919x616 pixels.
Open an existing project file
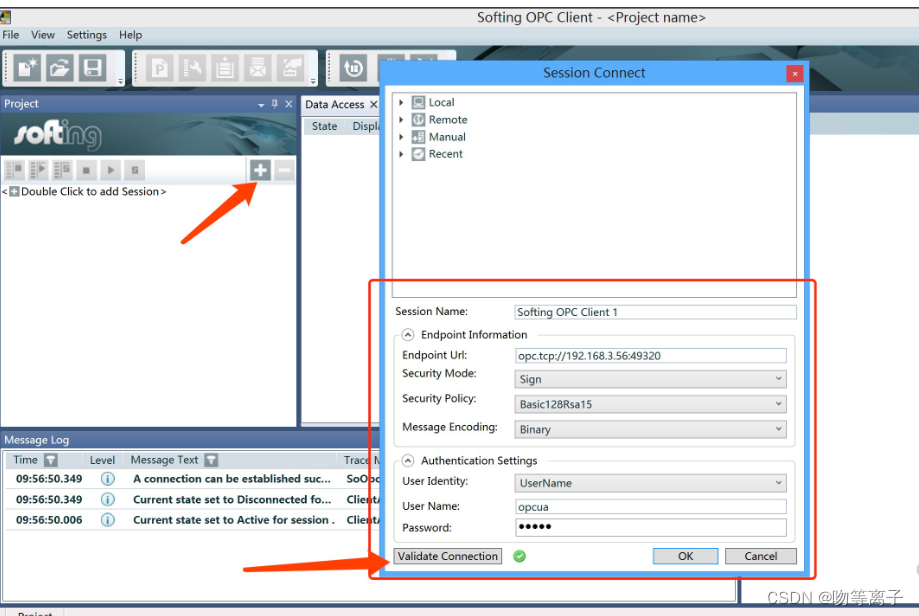pyautogui.click(x=62, y=68)
